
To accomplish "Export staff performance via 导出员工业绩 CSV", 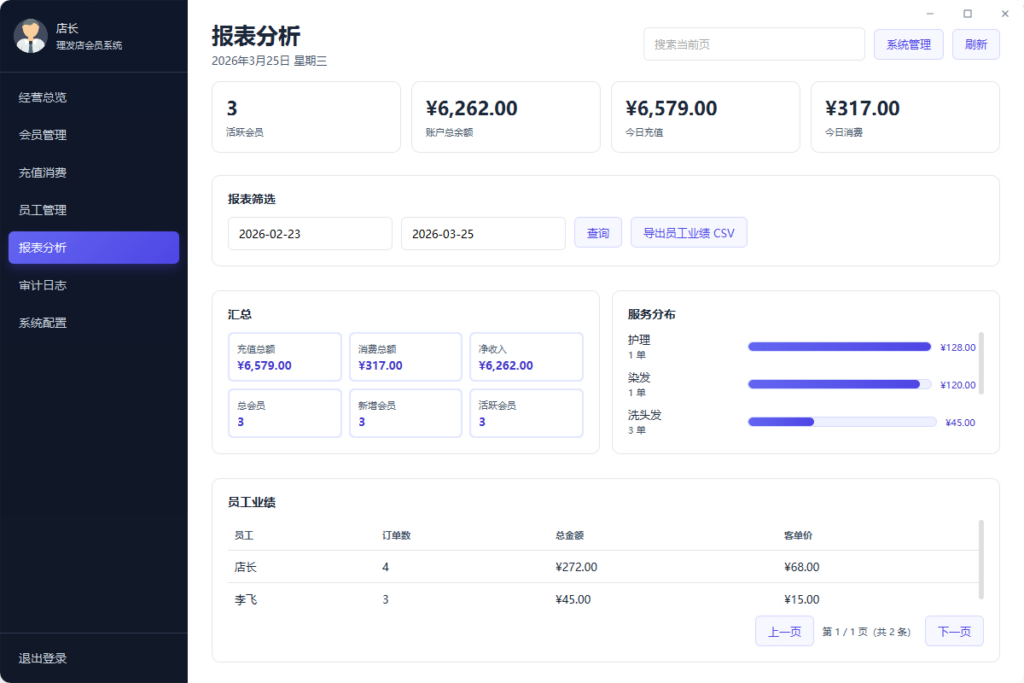I will (689, 232).
